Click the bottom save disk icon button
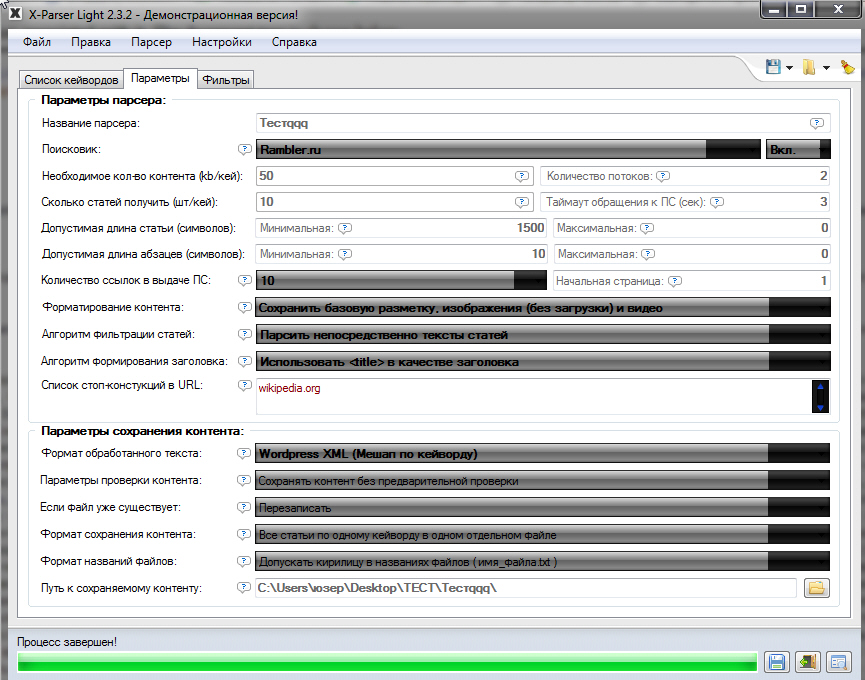Screen dimensions: 865x680 pos(777,662)
